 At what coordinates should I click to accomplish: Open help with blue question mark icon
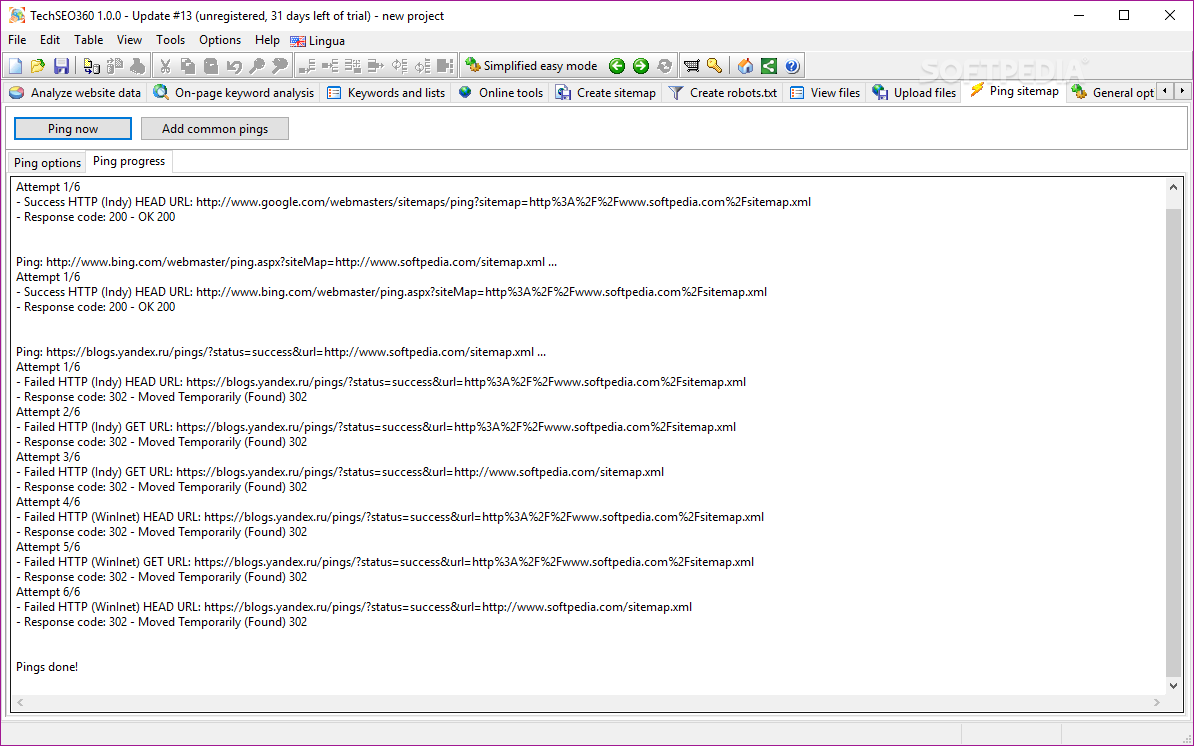[792, 66]
